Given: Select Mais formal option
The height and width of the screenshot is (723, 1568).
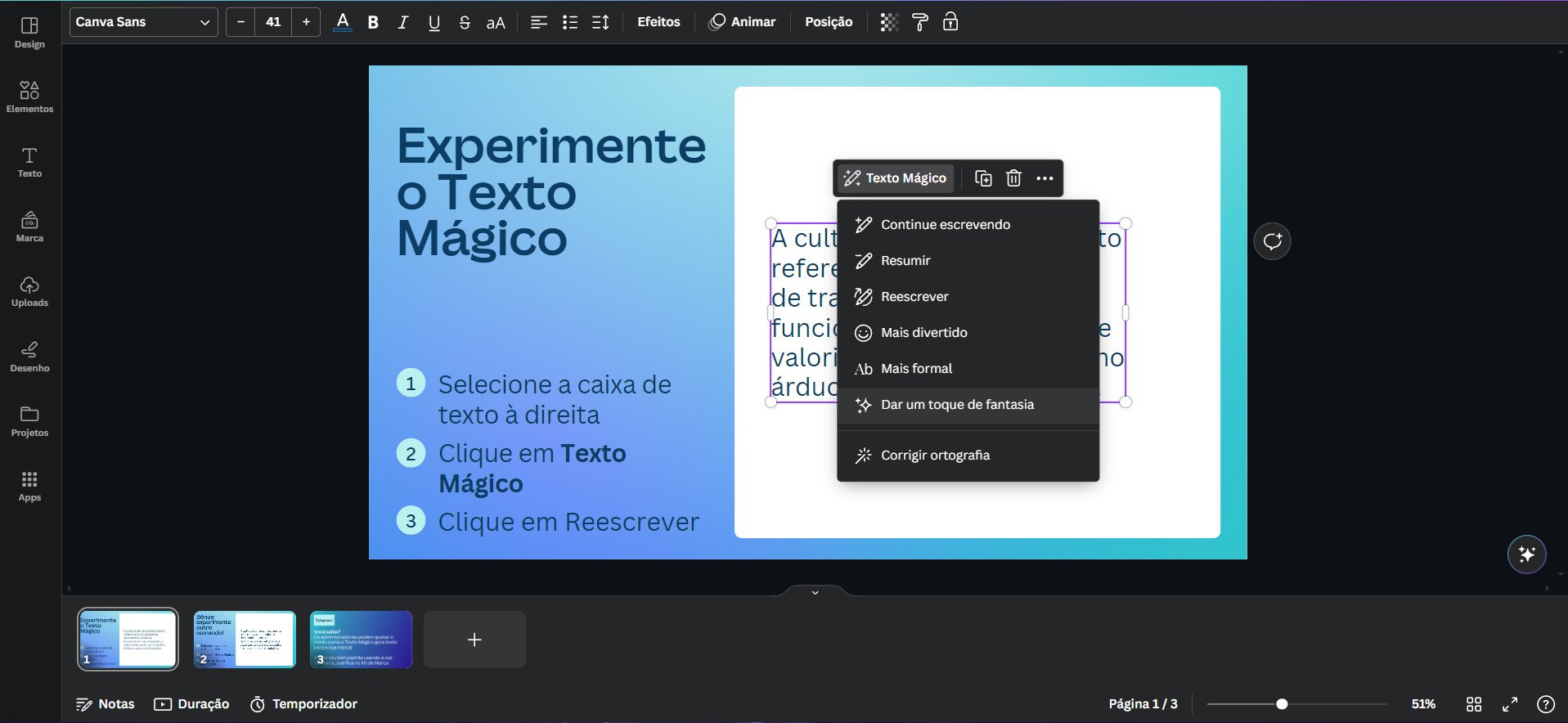Looking at the screenshot, I should [x=968, y=369].
